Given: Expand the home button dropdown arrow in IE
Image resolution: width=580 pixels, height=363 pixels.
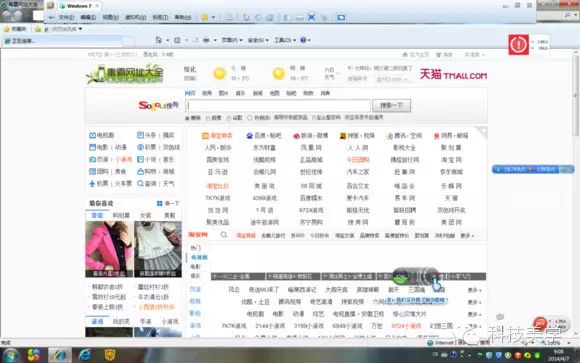Looking at the screenshot, I should pyautogui.click(x=168, y=40).
